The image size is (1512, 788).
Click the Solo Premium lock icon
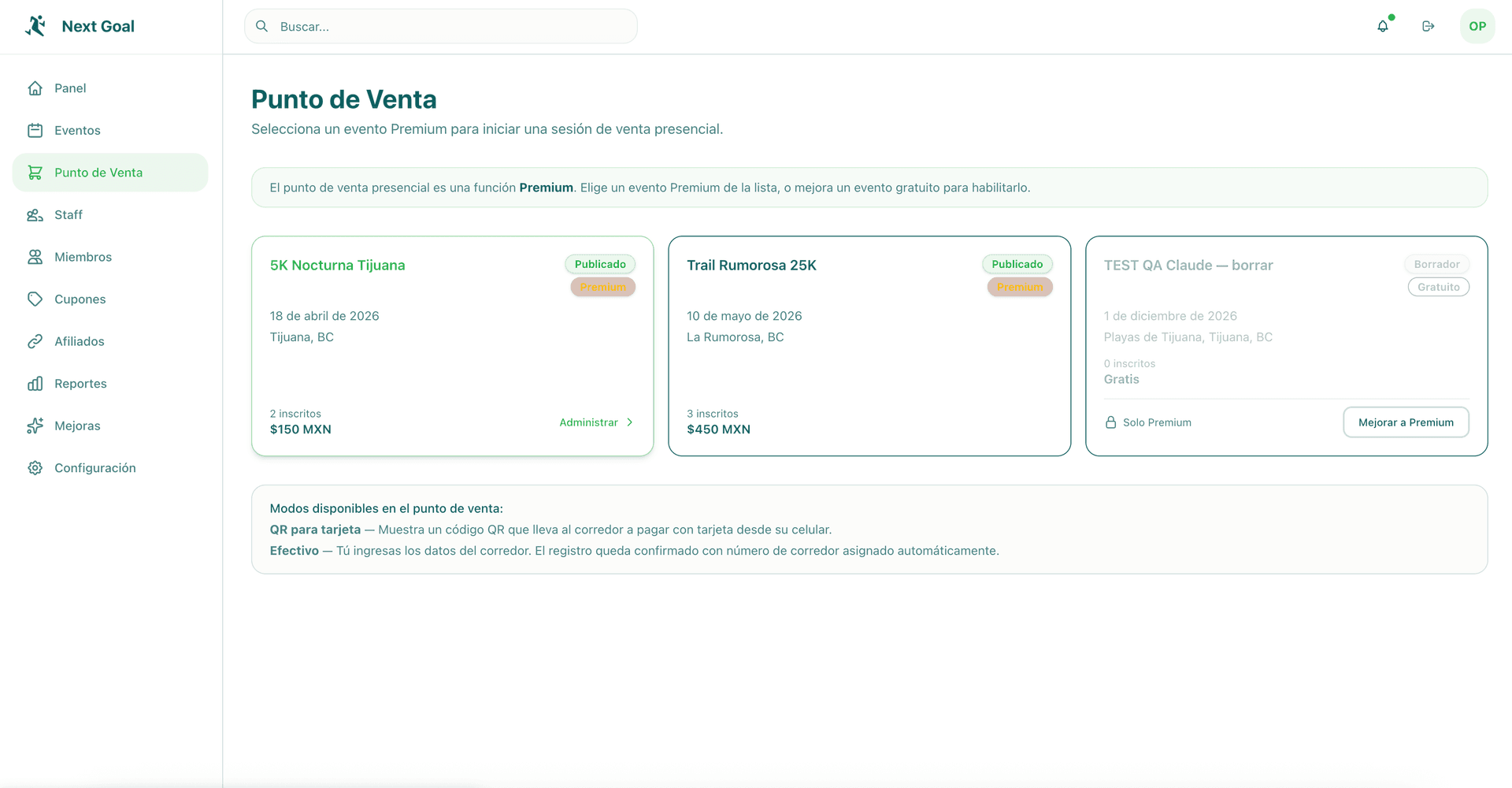pos(1110,422)
